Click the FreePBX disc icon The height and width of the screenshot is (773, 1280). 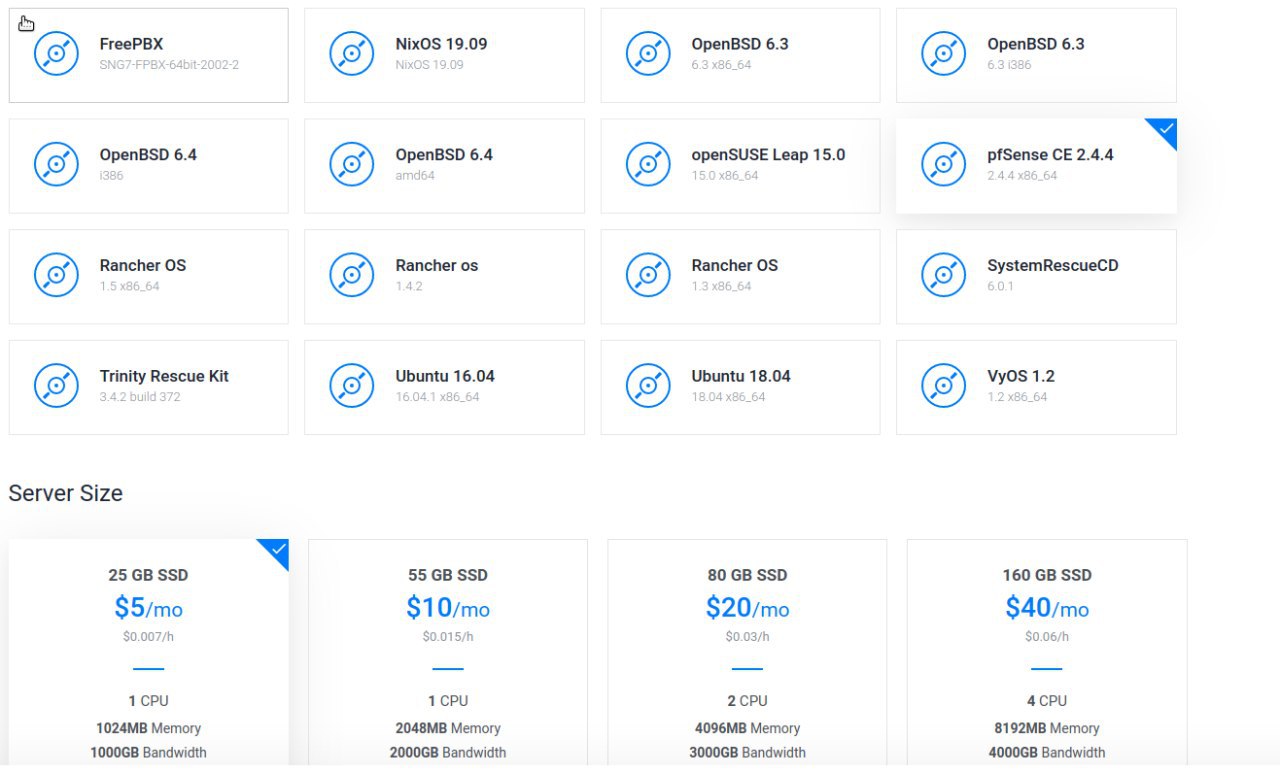(56, 54)
